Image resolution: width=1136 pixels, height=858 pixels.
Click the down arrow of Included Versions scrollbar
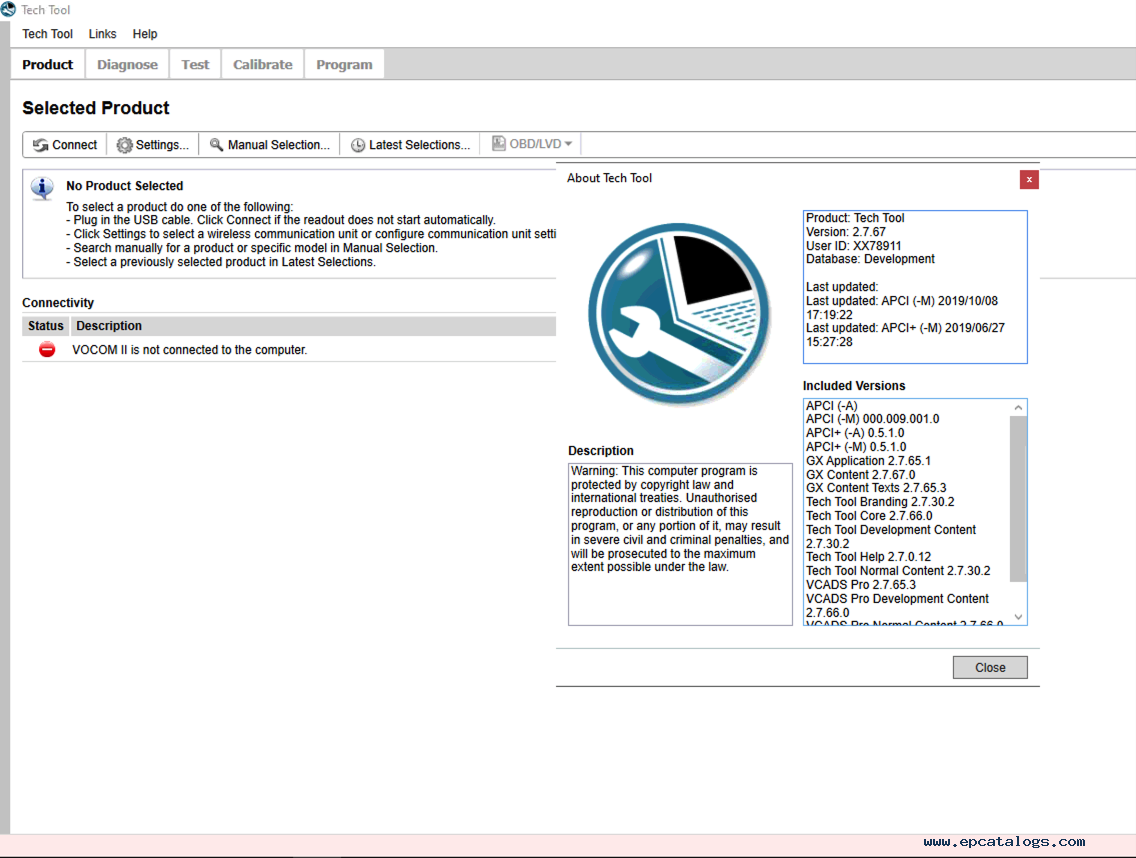point(1018,617)
